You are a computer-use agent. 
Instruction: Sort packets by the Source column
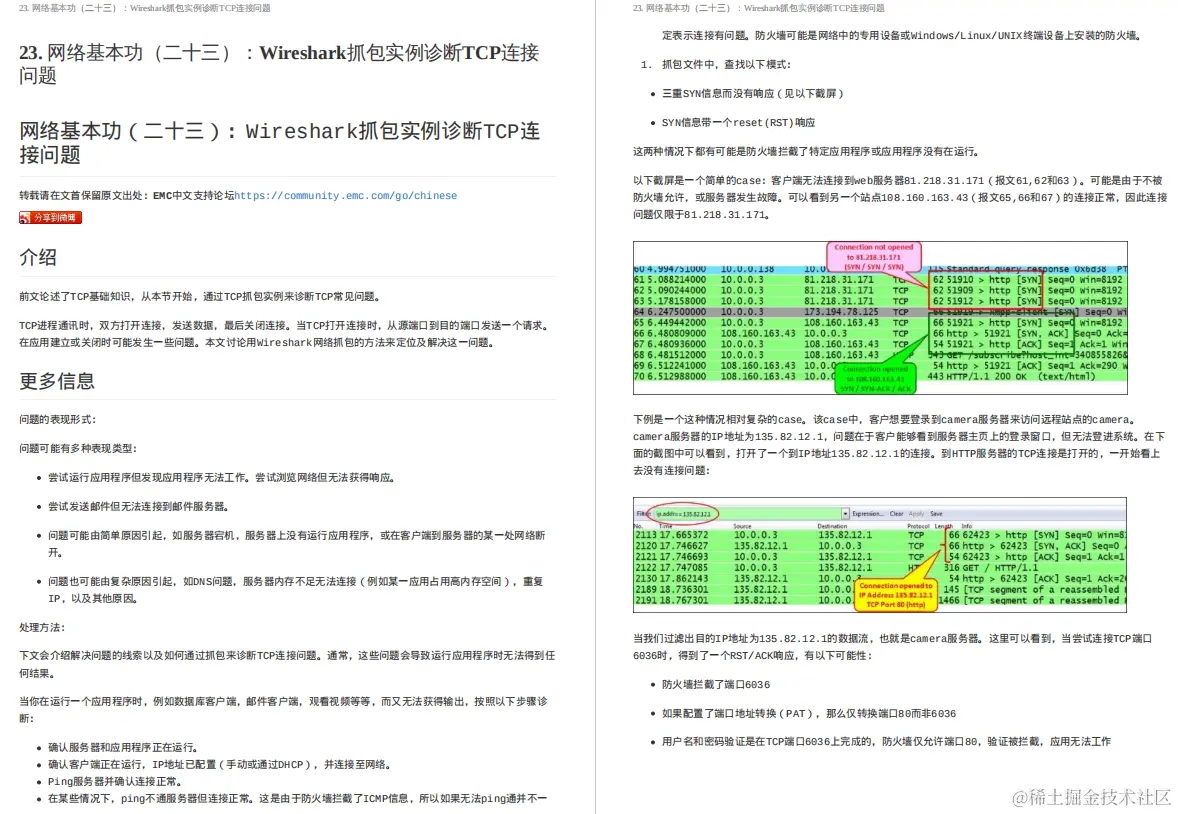tap(742, 526)
